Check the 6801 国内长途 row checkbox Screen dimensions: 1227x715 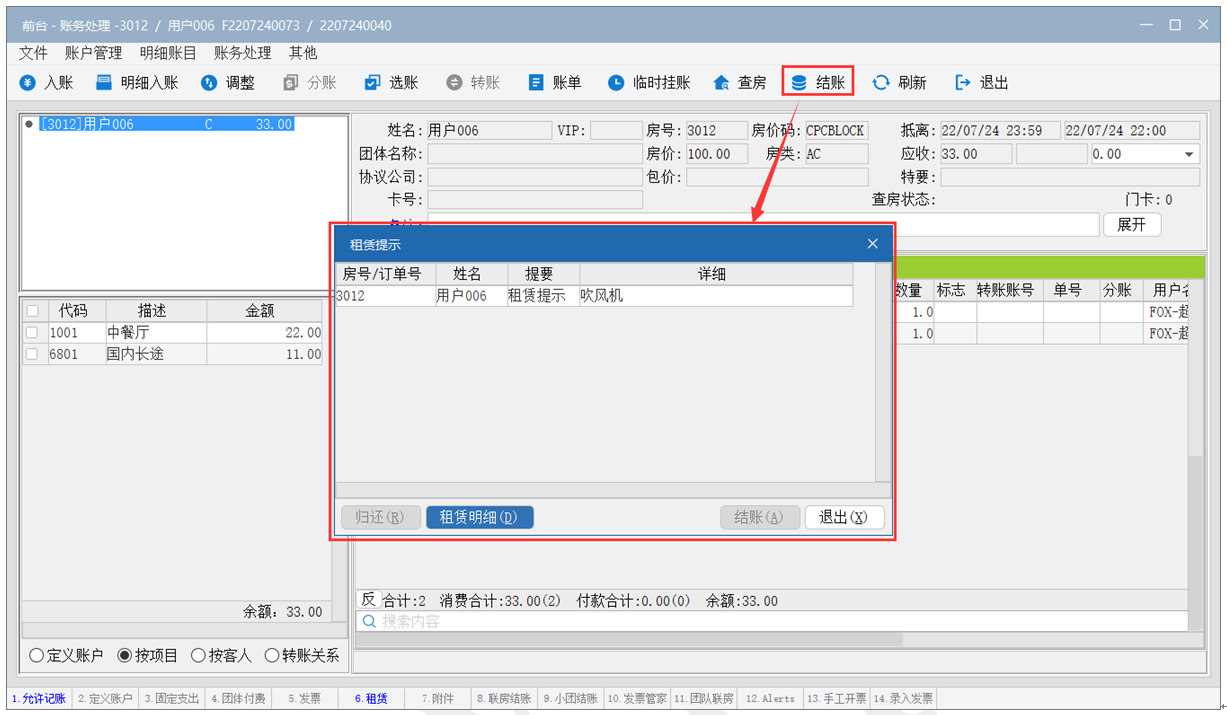point(32,354)
